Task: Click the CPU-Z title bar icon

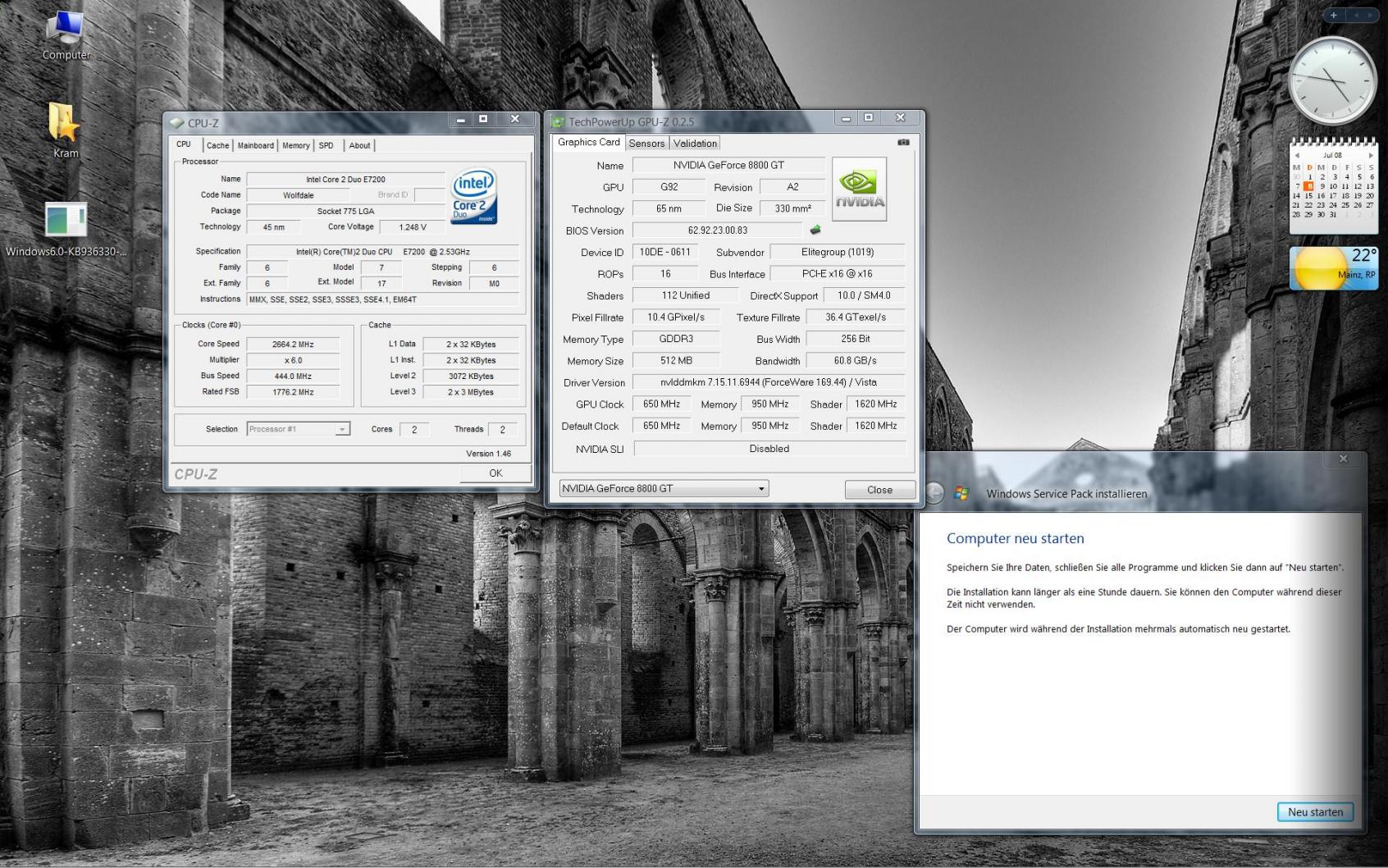Action: [x=177, y=123]
